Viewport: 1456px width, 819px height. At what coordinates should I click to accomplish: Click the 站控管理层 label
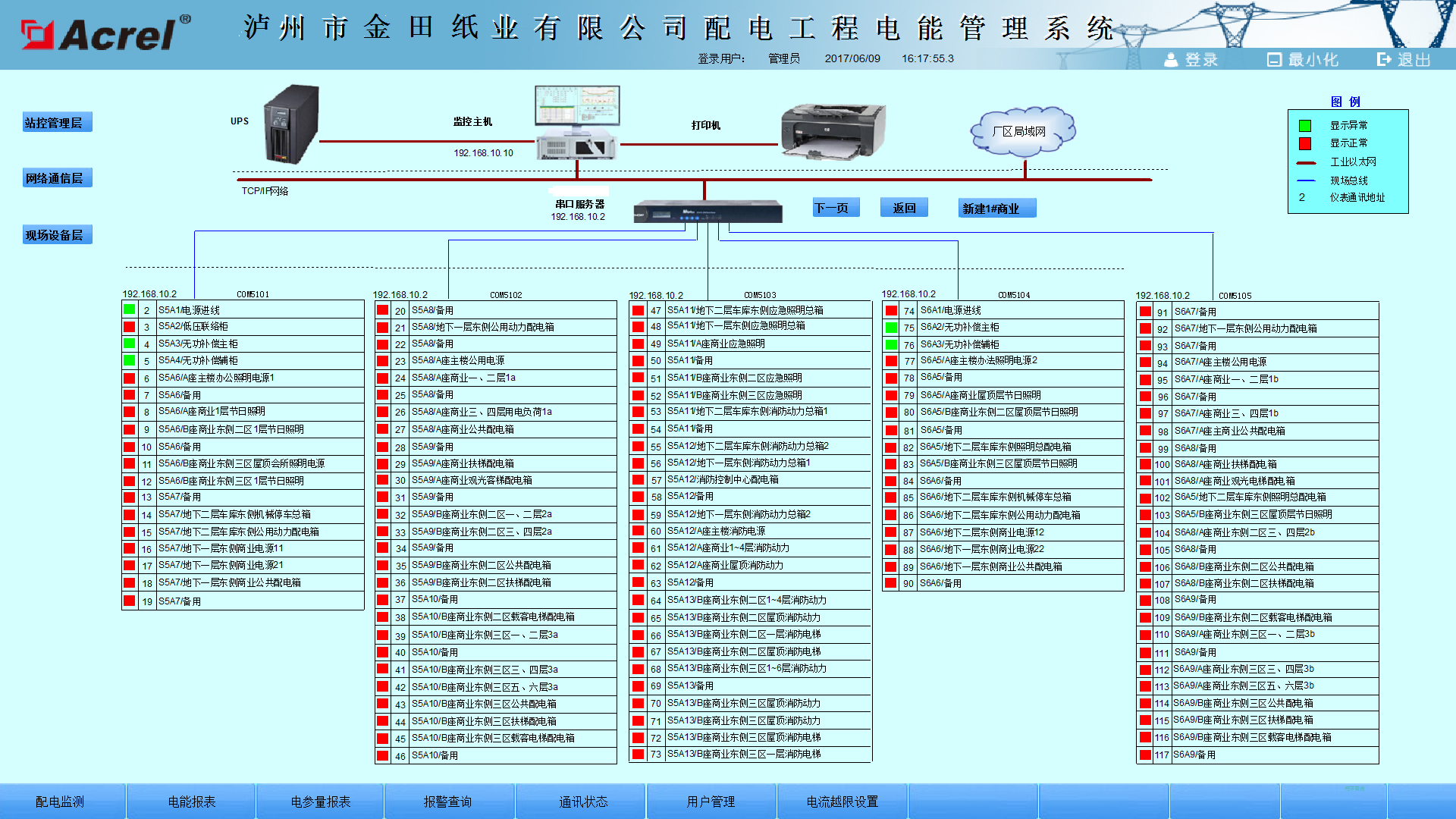point(58,123)
